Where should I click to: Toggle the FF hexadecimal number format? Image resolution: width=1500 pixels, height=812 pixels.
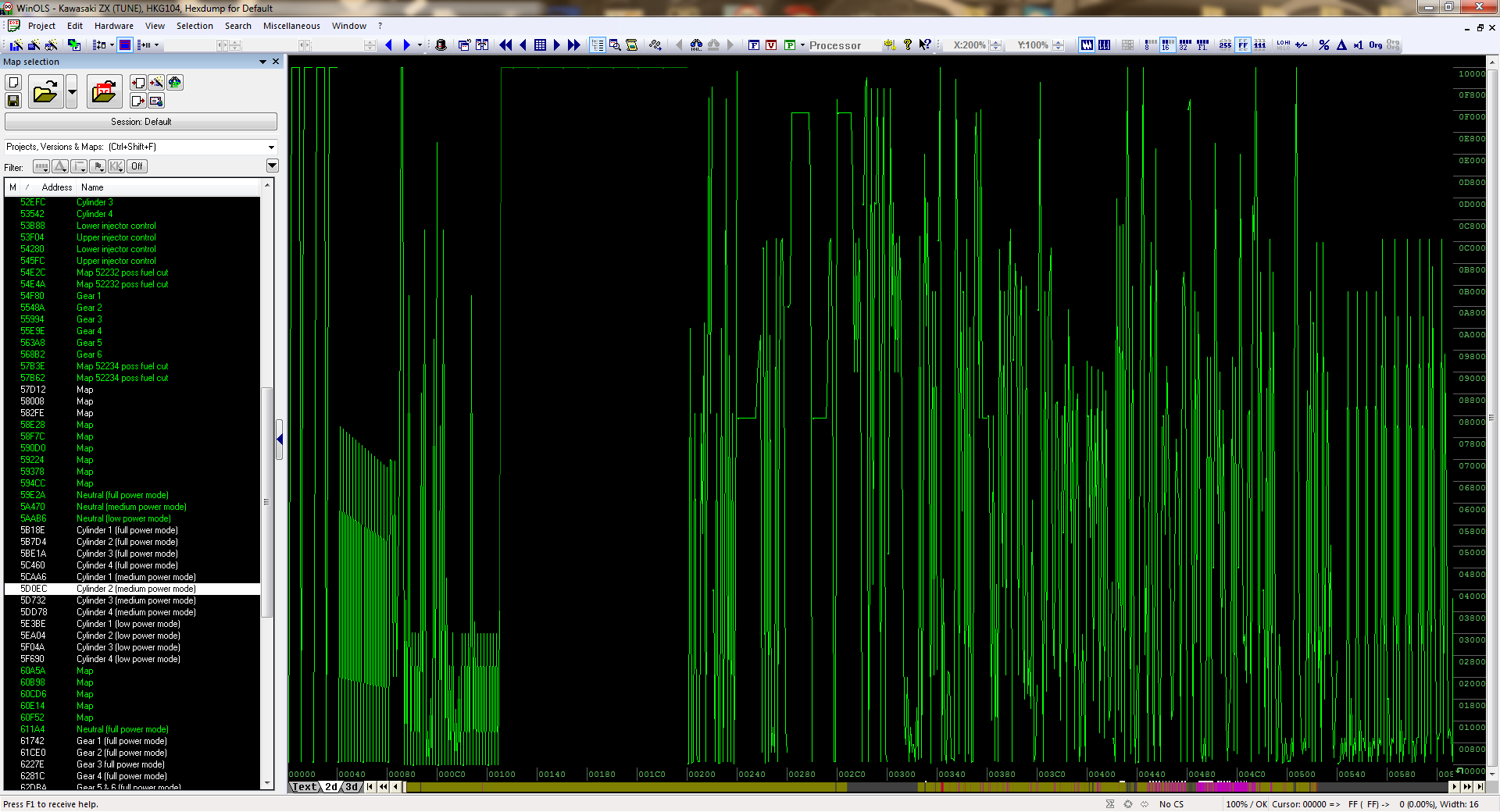(1243, 45)
